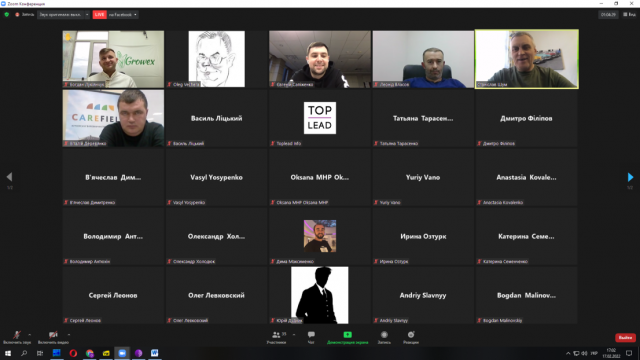
Task: Open Microsoft Word from taskbar
Action: coord(155,353)
